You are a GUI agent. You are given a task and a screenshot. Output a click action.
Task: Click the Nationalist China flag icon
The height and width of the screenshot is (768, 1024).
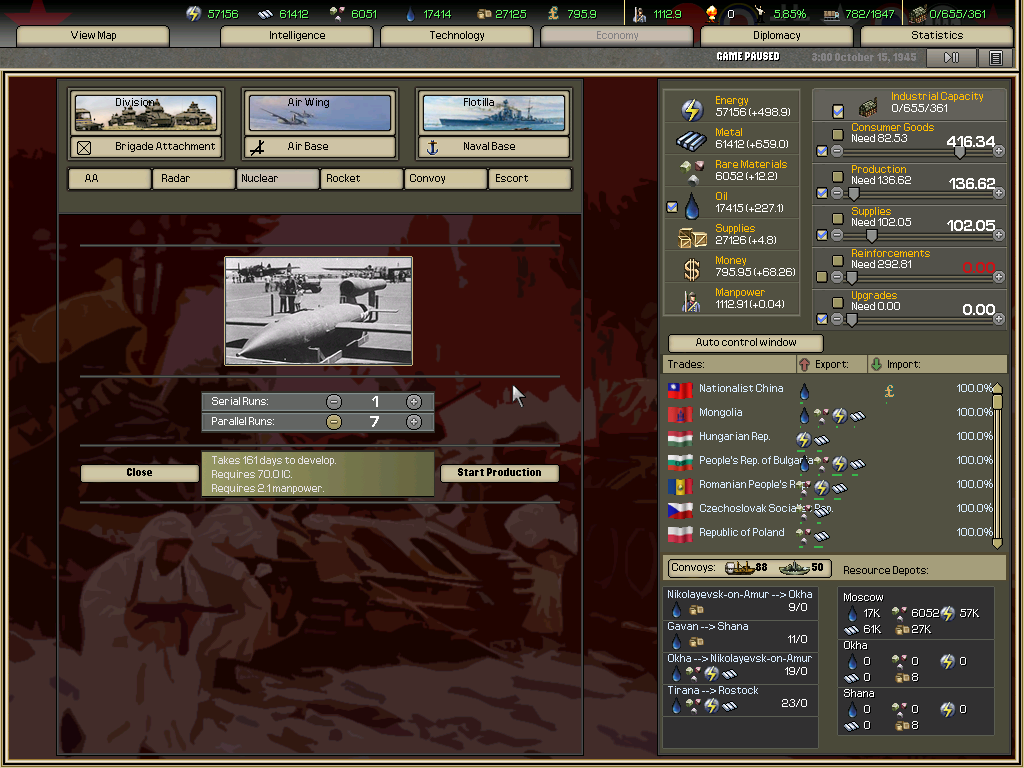(x=680, y=389)
